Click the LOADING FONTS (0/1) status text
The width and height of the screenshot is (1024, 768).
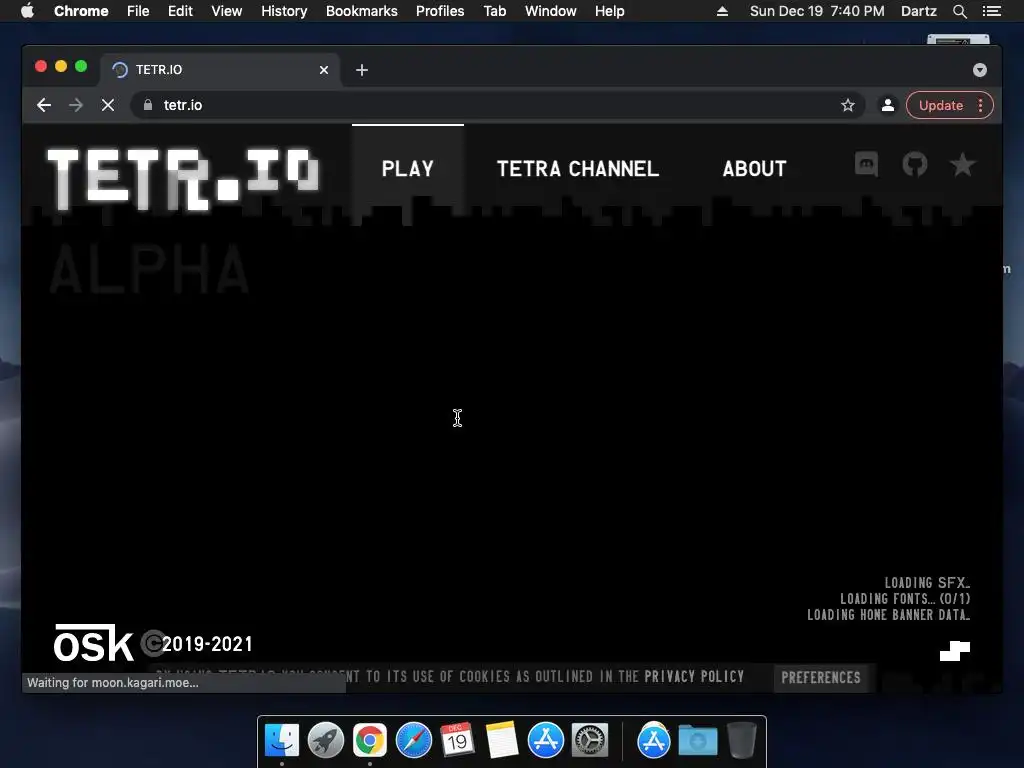pos(905,598)
